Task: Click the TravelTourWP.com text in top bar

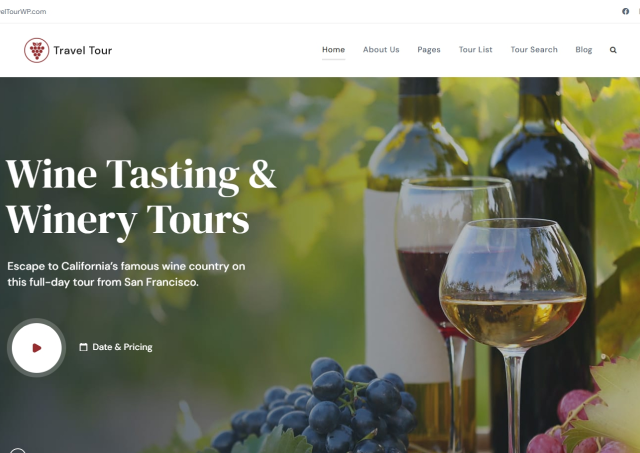Action: [23, 11]
